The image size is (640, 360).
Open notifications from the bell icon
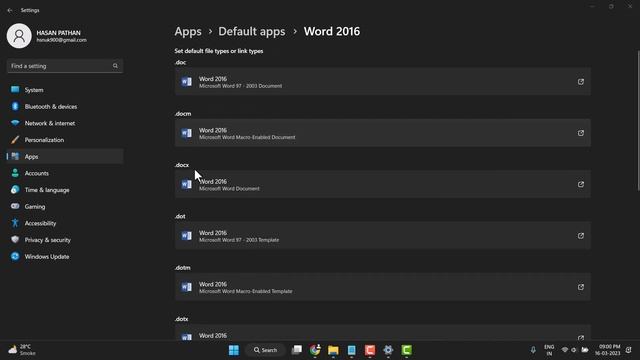click(x=629, y=350)
